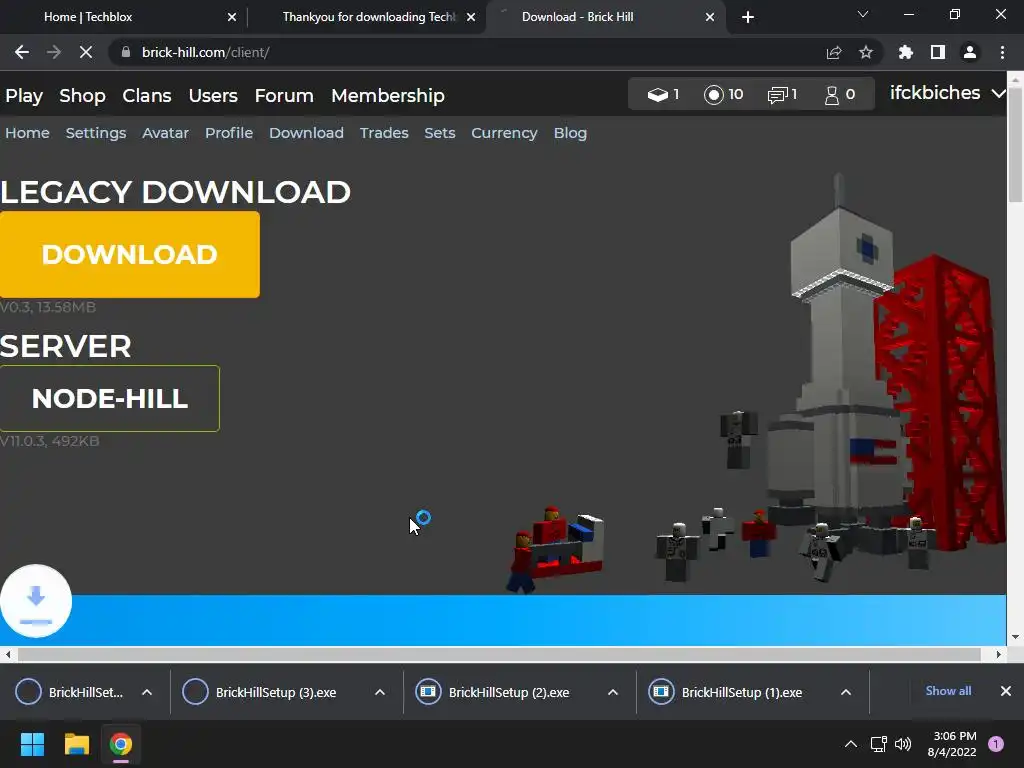Close the Thankyou for downloading tab

pos(471,17)
